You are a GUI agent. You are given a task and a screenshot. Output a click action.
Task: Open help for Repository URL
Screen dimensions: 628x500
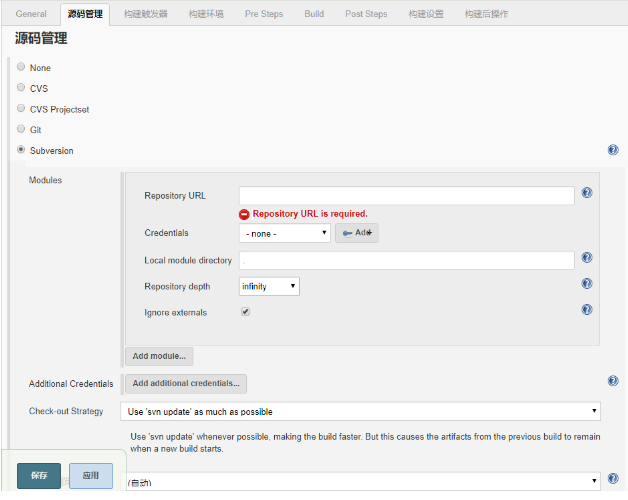click(587, 193)
